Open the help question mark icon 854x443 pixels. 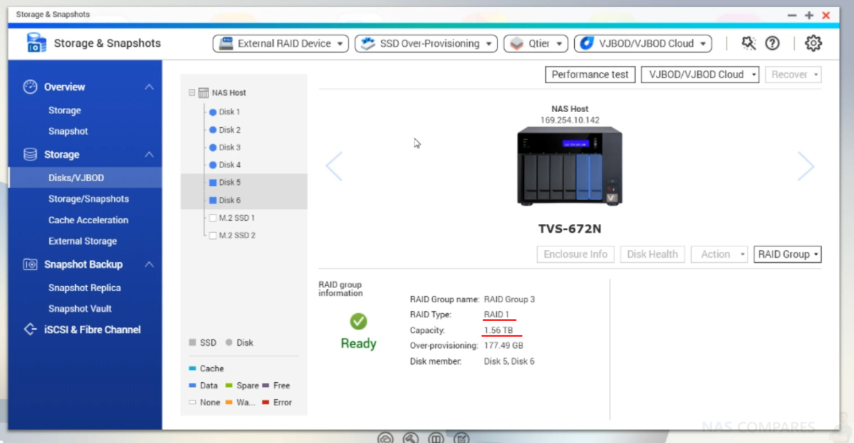click(772, 43)
